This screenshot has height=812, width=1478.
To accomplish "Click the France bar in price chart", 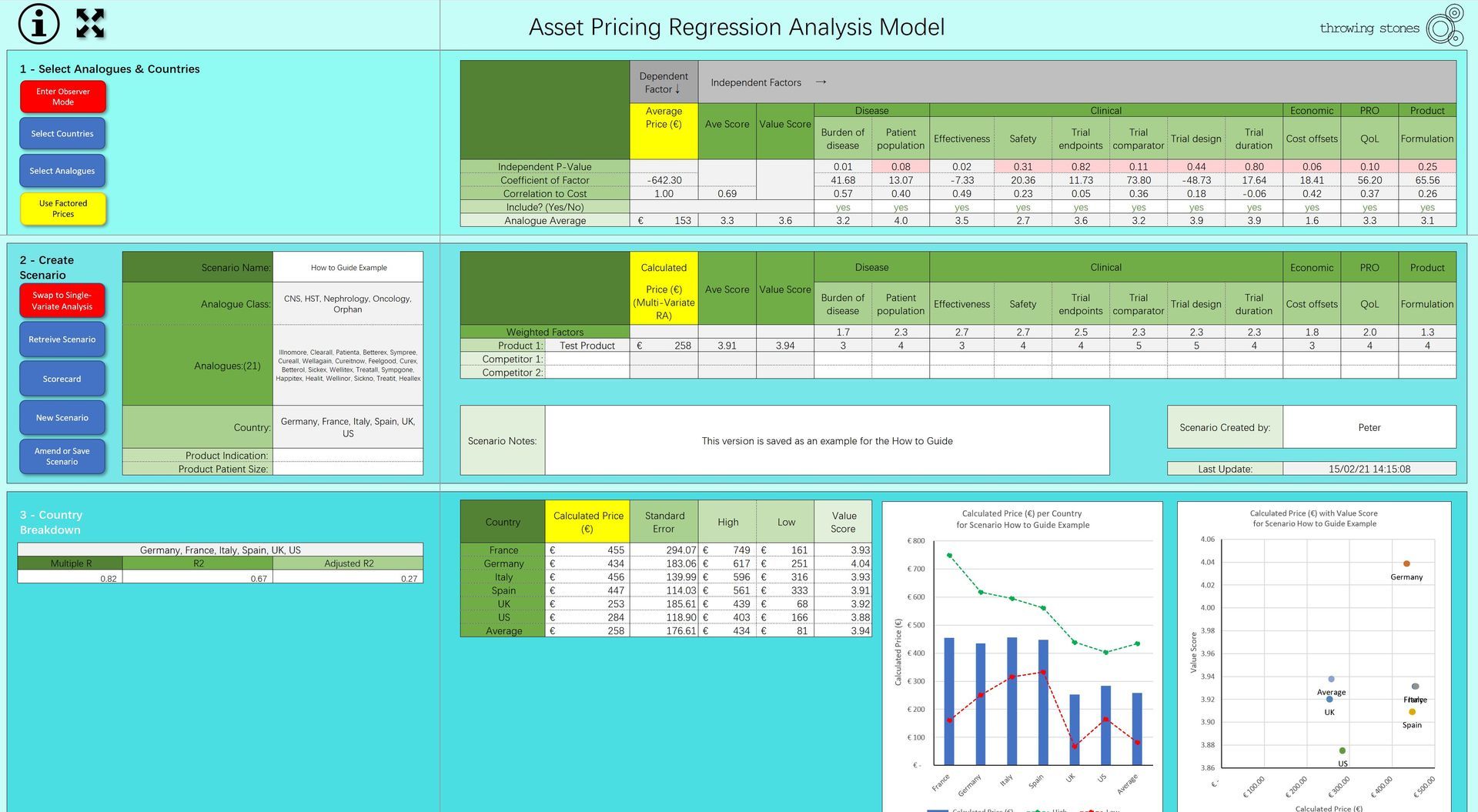I will coord(948,701).
